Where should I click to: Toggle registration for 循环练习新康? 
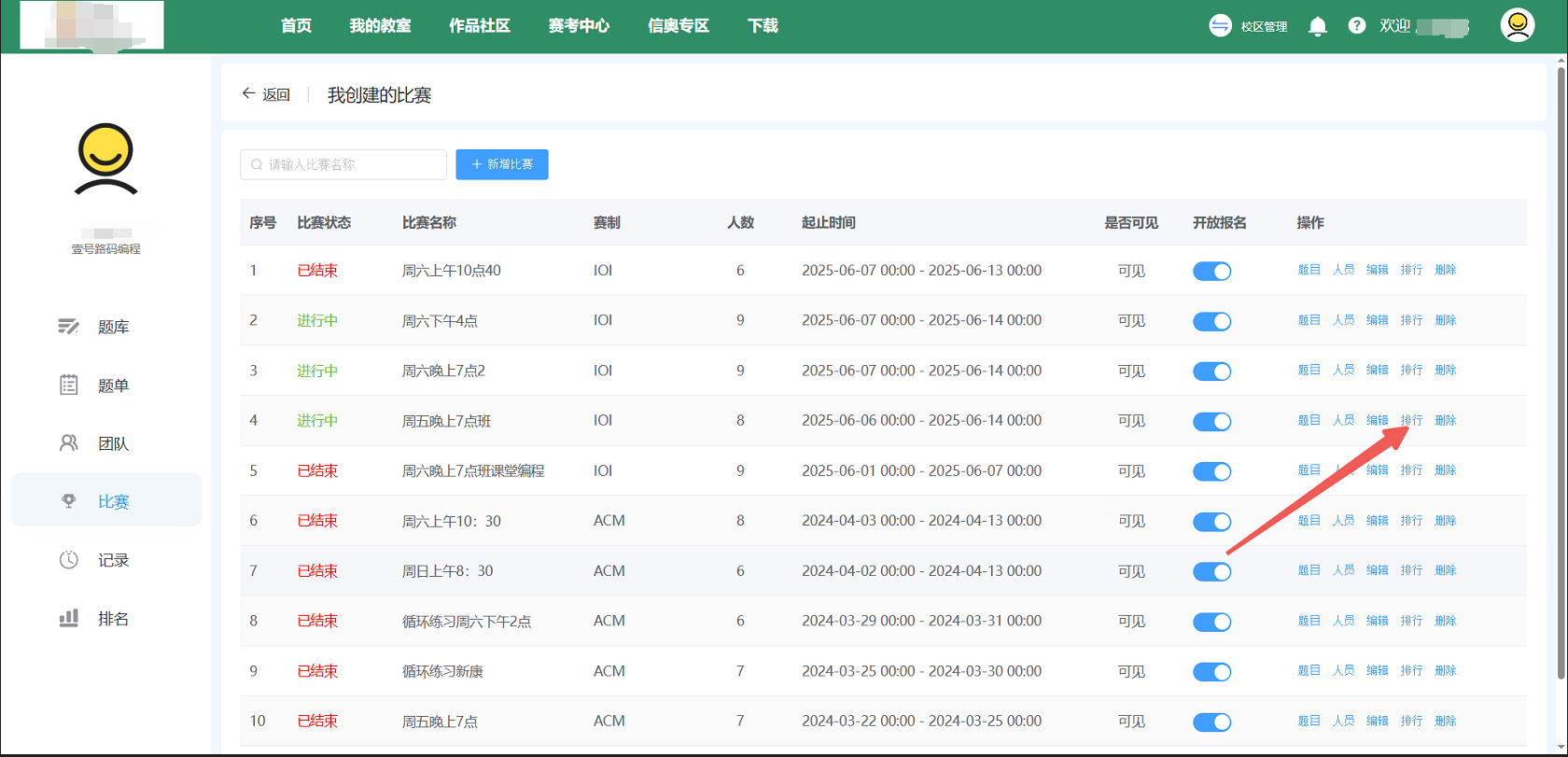1211,672
